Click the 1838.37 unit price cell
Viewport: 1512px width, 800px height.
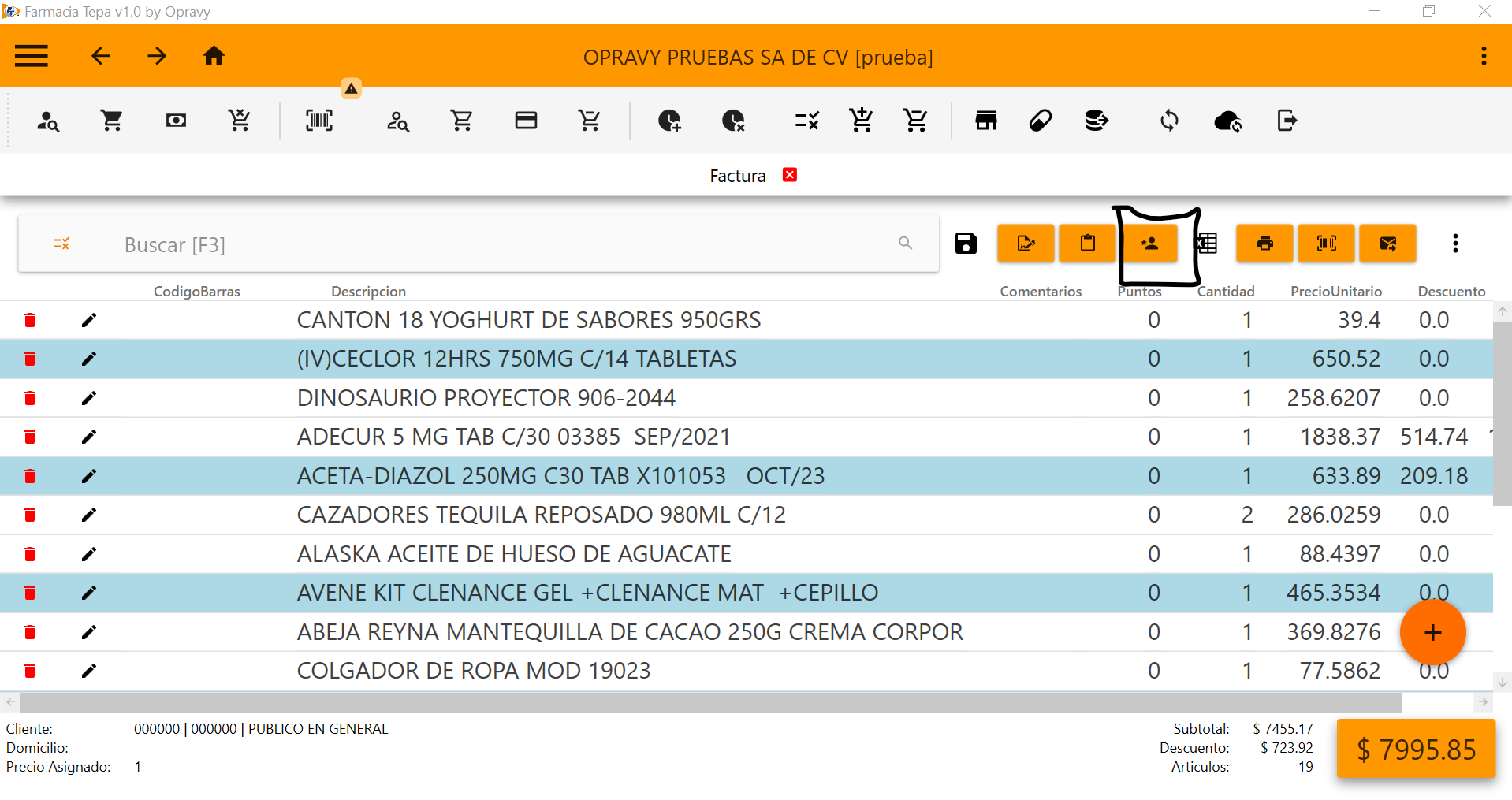coord(1340,437)
